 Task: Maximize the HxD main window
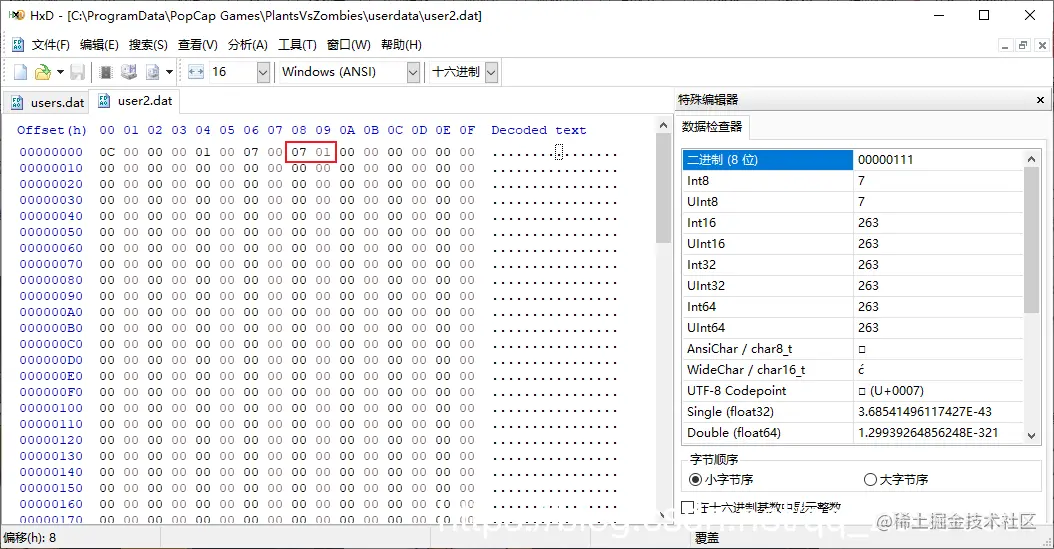point(984,15)
